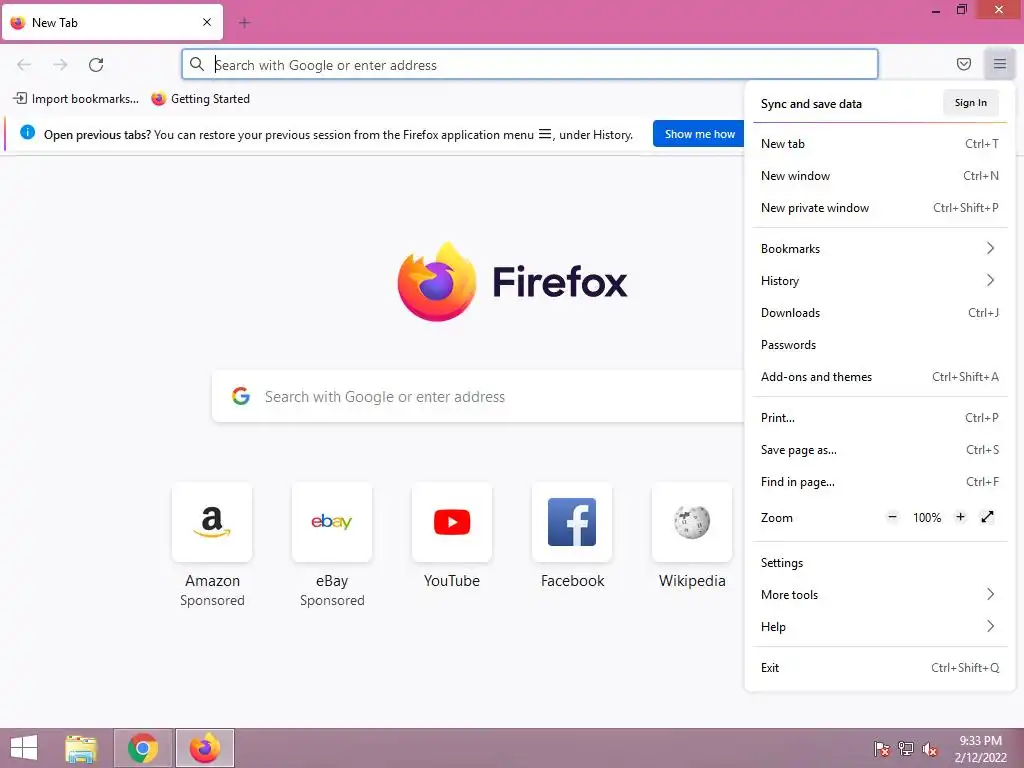This screenshot has height=768, width=1024.
Task: Switch to Chrome in taskbar
Action: [x=143, y=748]
